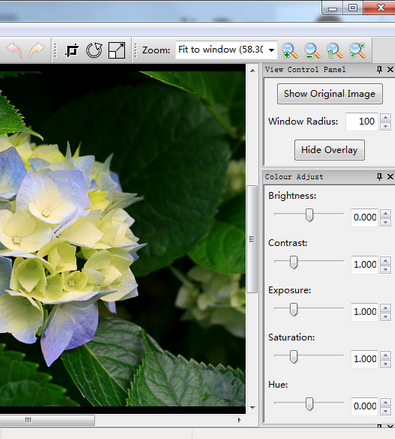Screen dimensions: 395x439
Task: Click the Window Radius value field
Action: (362, 121)
